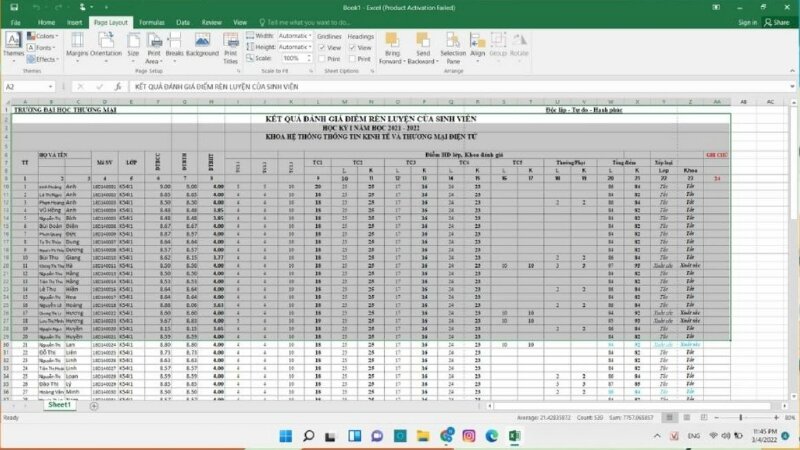
Task: Click the Share button
Action: 777,22
